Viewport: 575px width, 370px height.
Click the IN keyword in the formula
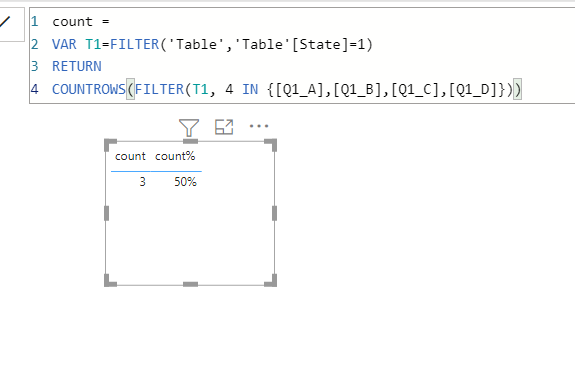(x=250, y=89)
